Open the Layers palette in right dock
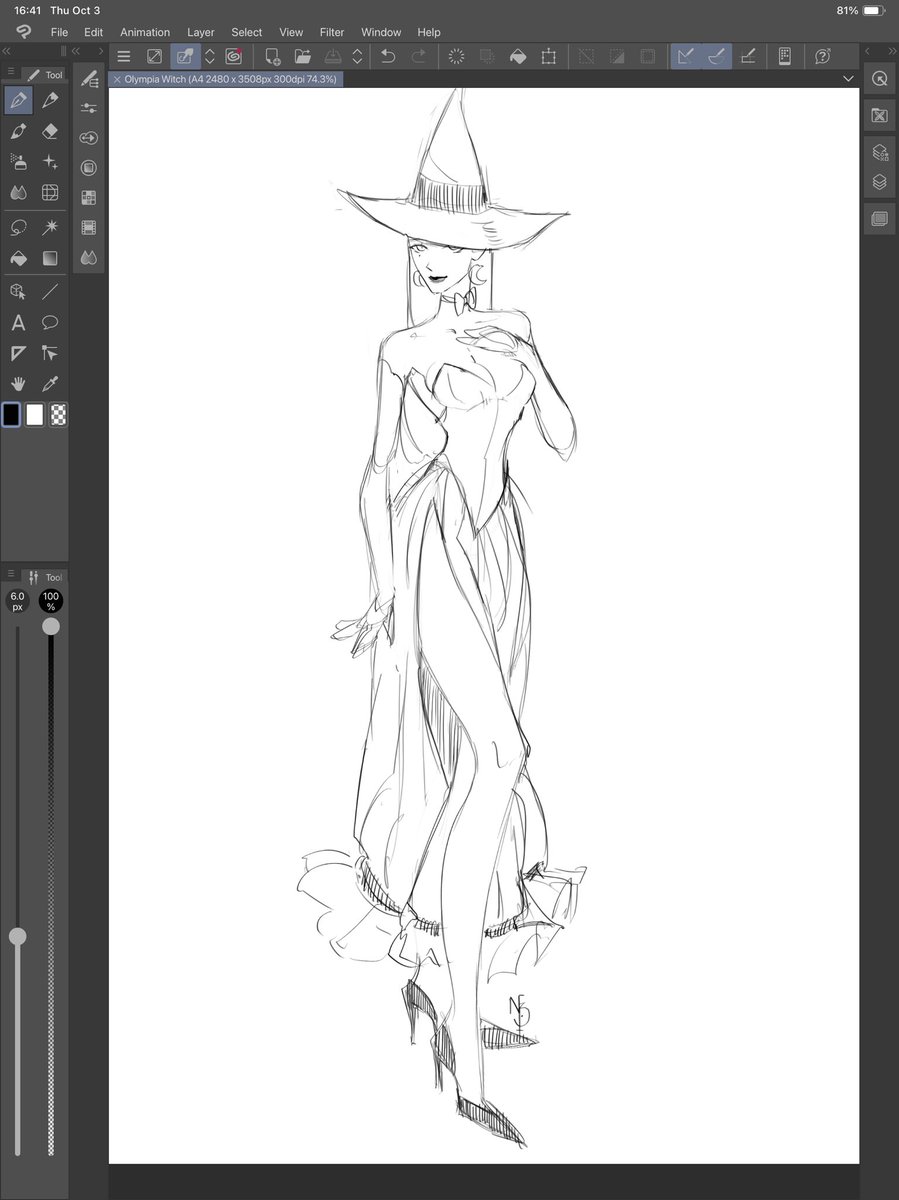The height and width of the screenshot is (1200, 899). [x=880, y=182]
